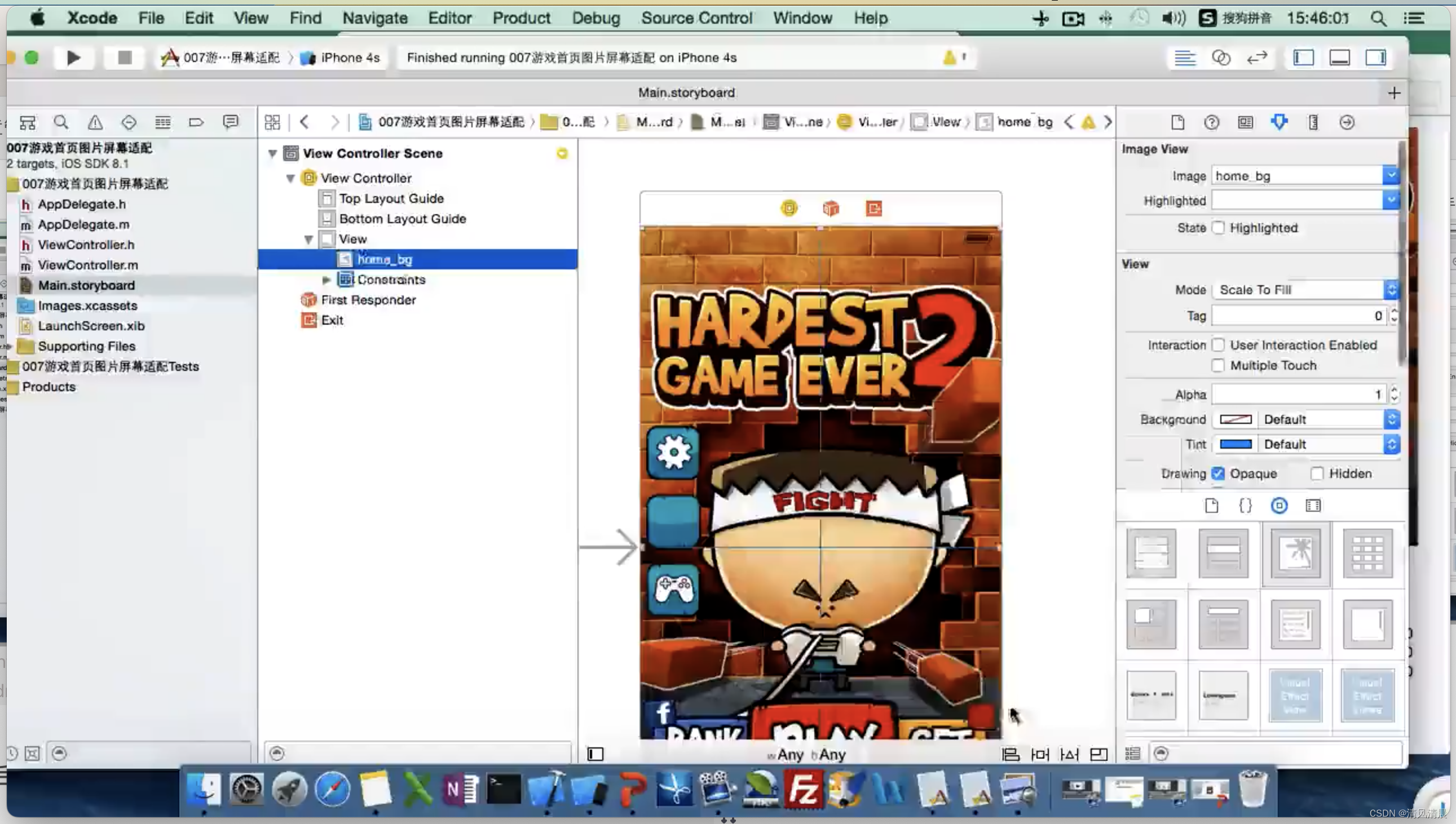Click the Tint blue color swatch
1456x824 pixels.
(1235, 444)
